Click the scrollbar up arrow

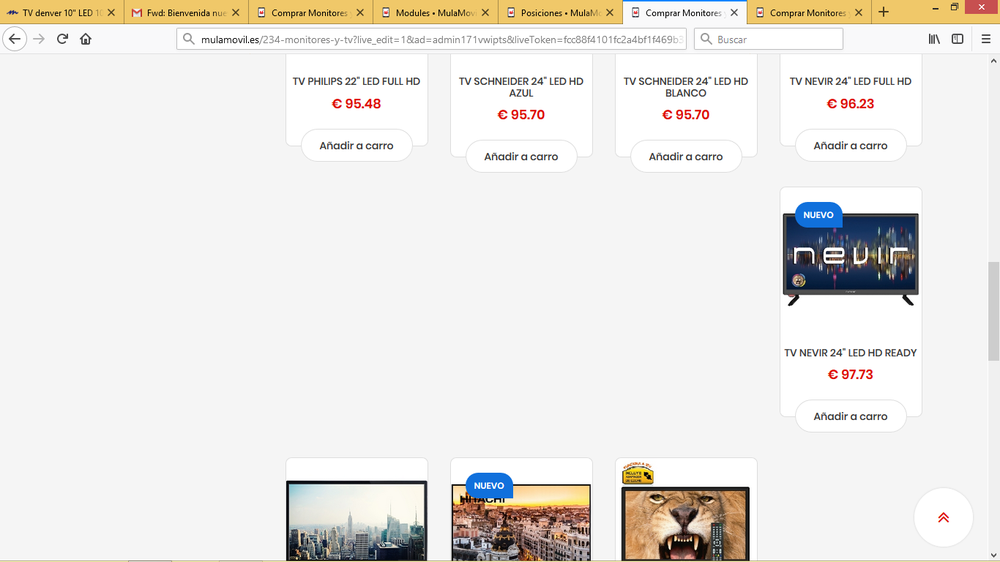[x=993, y=61]
